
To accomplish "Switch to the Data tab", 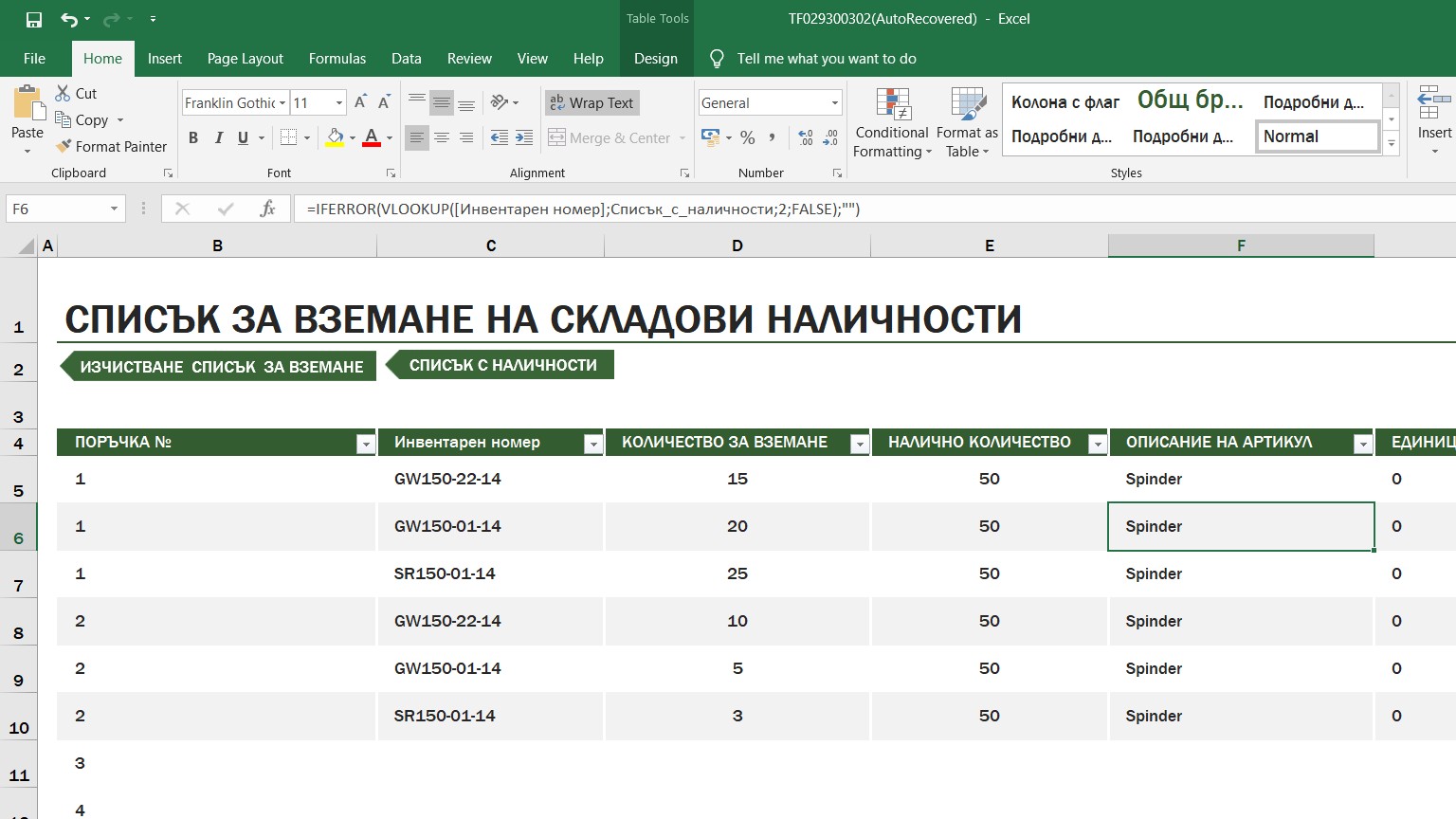I will click(406, 58).
